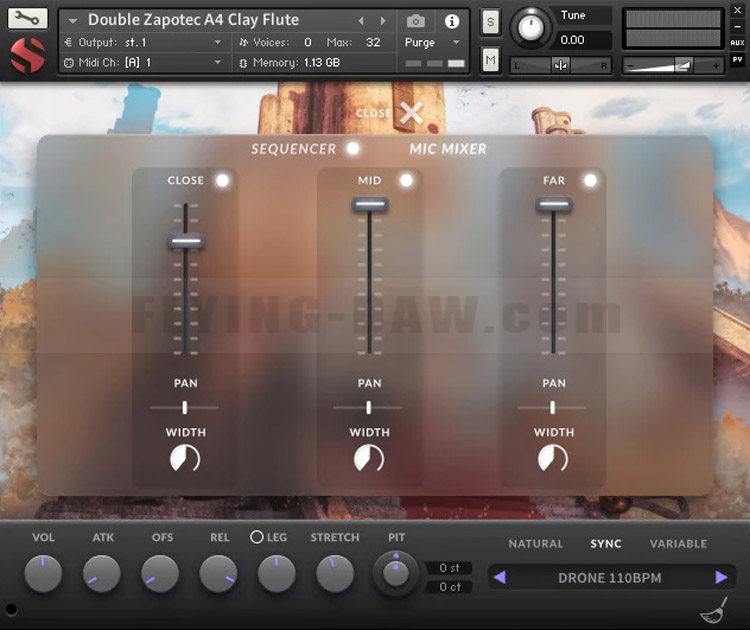Open the Purge dropdown menu
Viewport: 750px width, 630px height.
pos(432,43)
